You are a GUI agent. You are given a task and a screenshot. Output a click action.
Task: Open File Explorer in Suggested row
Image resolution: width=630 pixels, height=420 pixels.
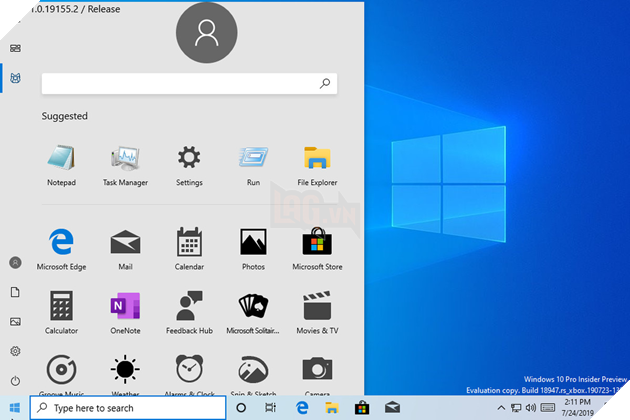pyautogui.click(x=317, y=165)
